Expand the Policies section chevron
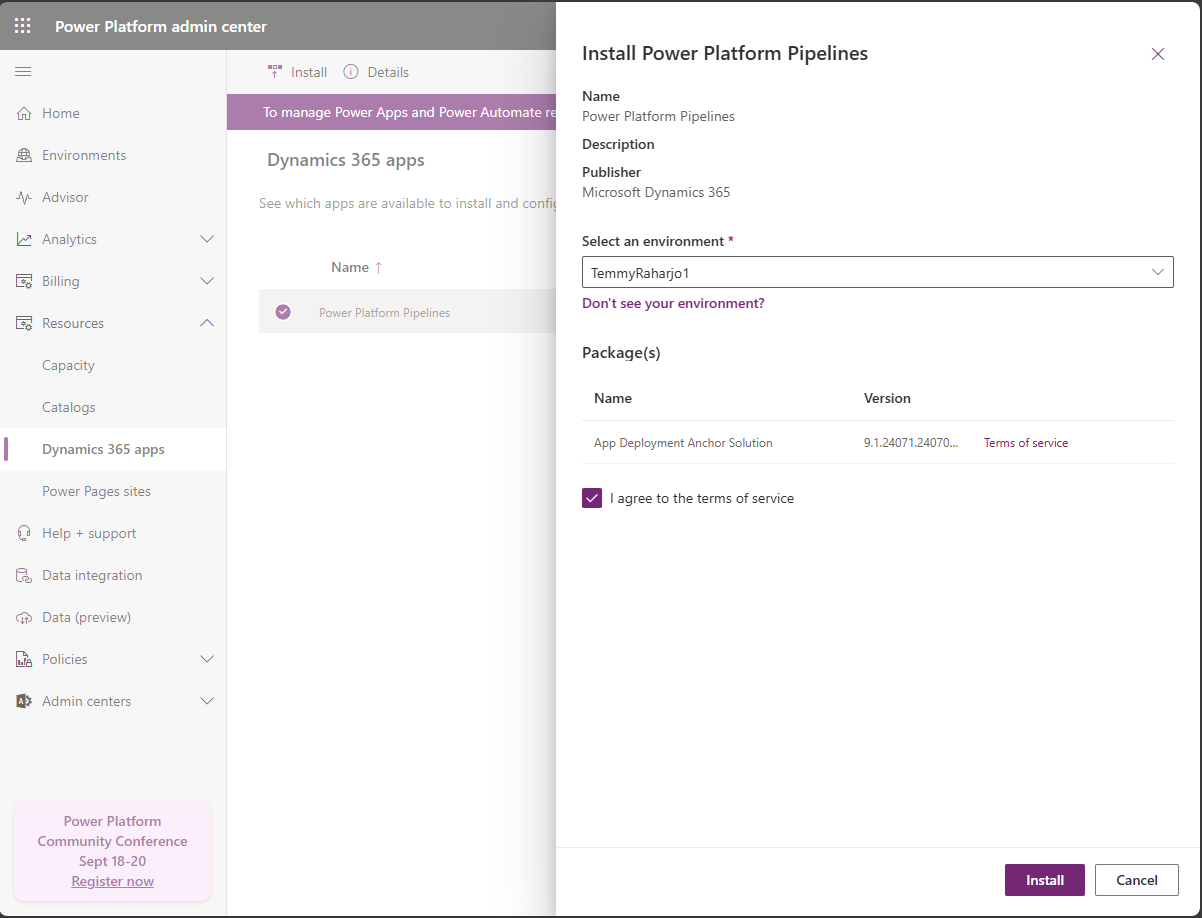This screenshot has width=1202, height=918. 207,659
